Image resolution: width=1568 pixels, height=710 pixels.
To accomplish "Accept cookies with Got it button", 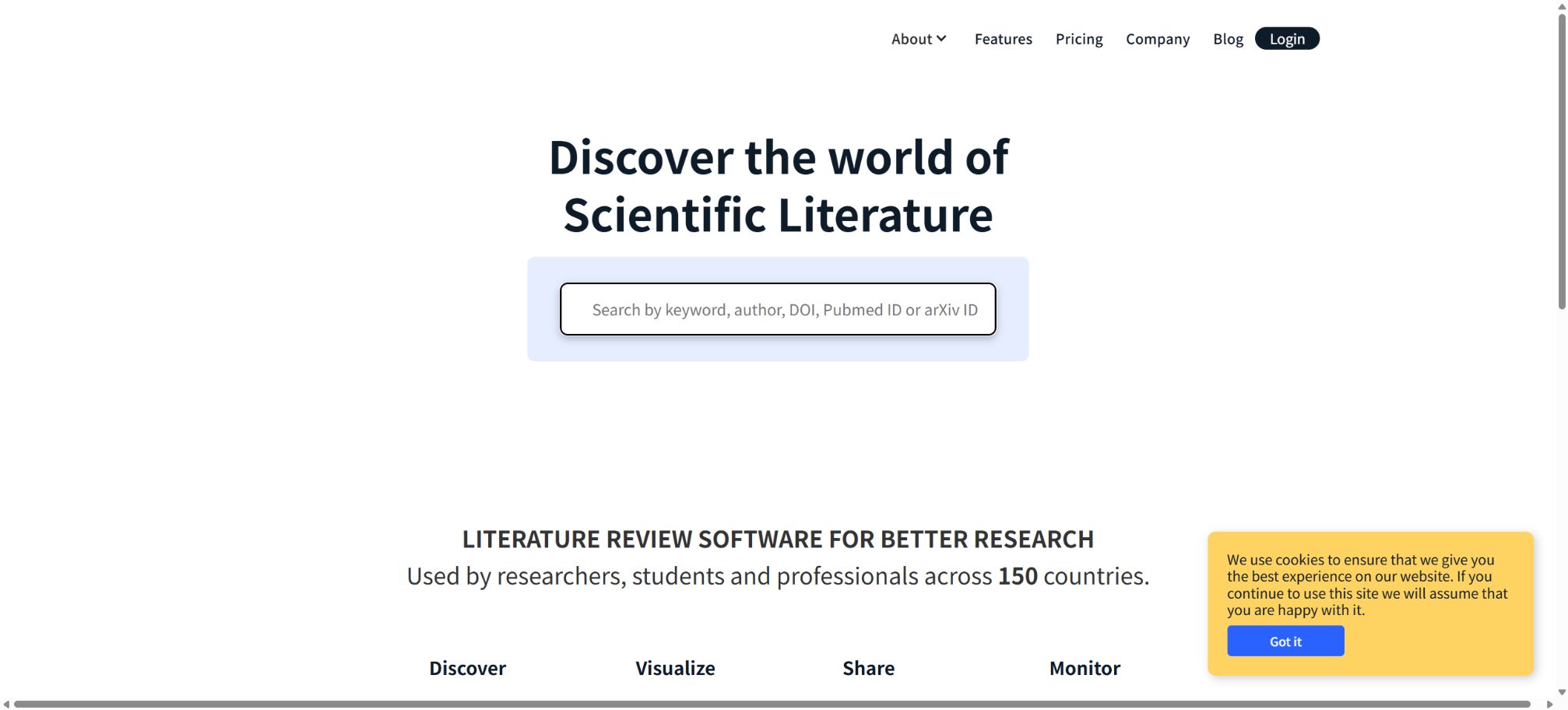I will tap(1285, 641).
